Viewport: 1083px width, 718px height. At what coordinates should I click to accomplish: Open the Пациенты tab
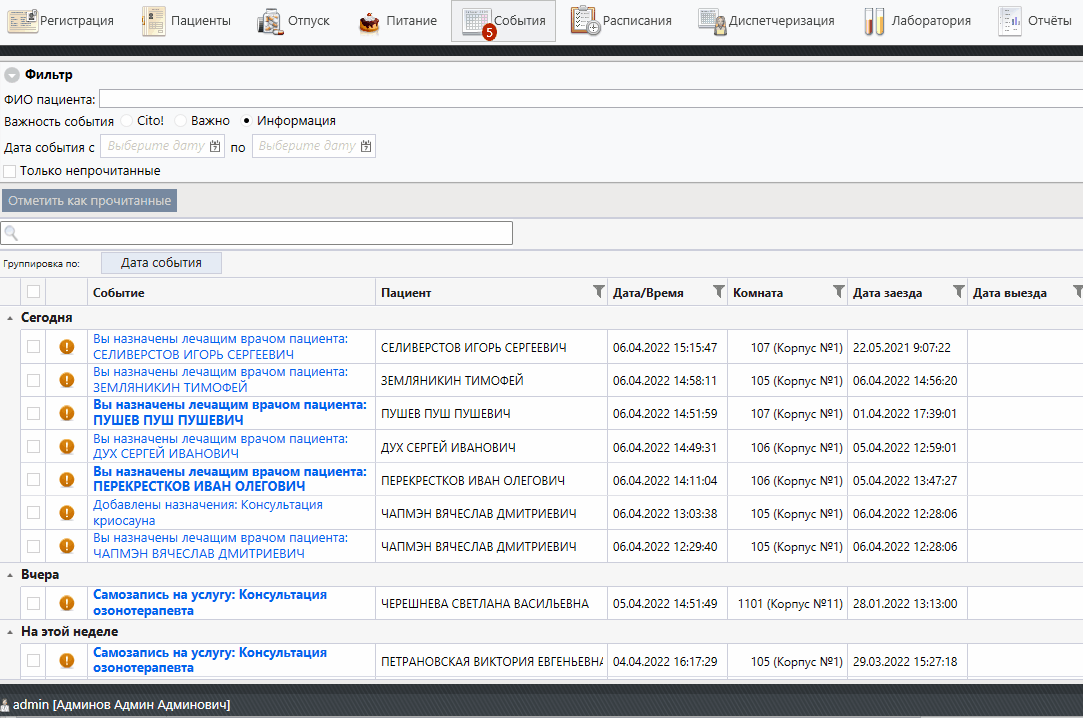(x=186, y=21)
